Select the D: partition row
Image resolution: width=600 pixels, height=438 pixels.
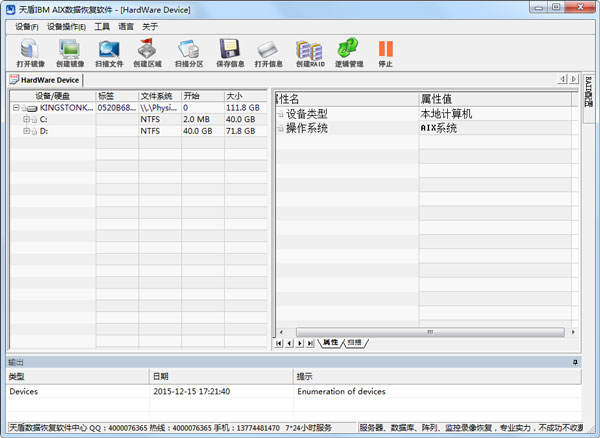(x=139, y=131)
